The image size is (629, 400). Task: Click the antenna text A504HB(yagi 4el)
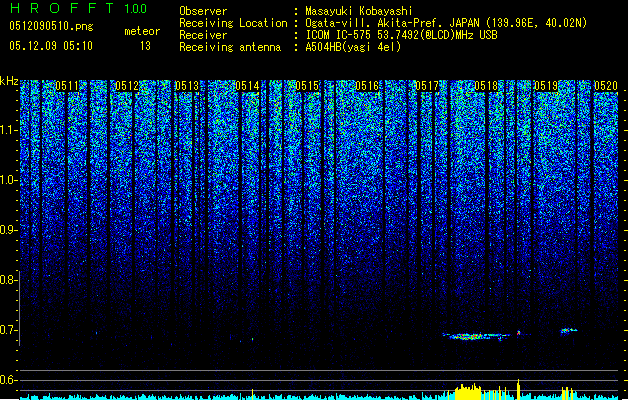pos(353,47)
